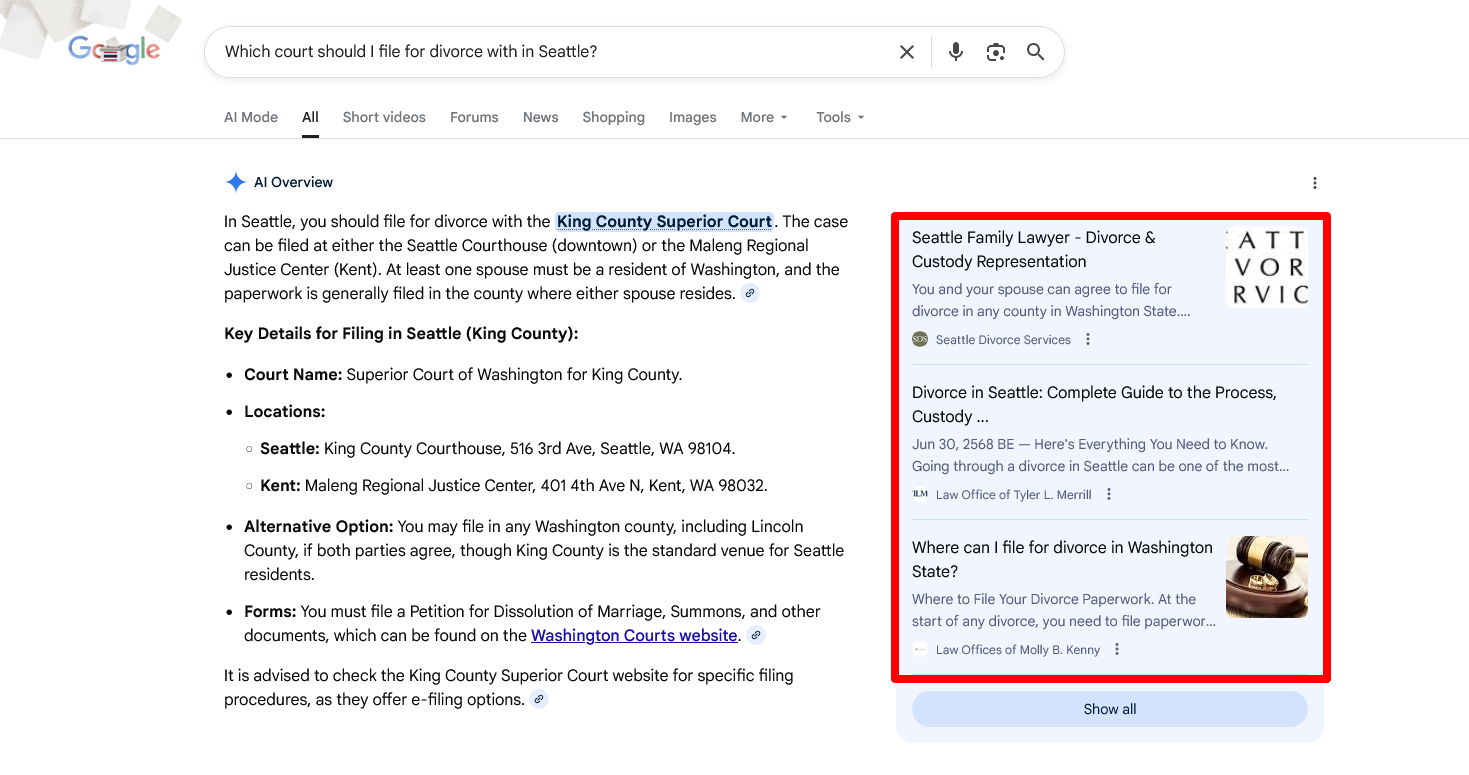
Task: Click the gavel thumbnail image
Action: (1266, 577)
